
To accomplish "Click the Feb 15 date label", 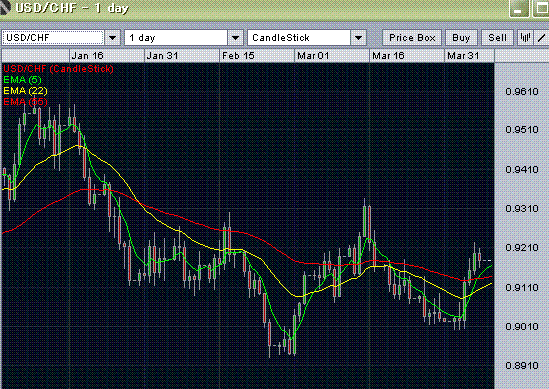I will point(238,56).
